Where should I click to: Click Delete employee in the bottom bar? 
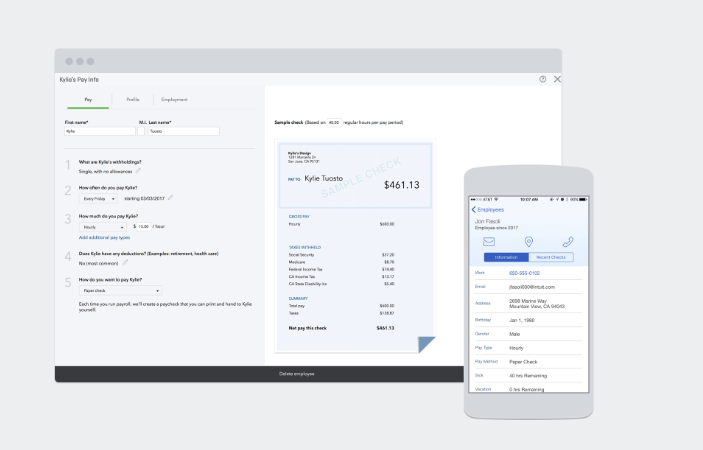click(297, 374)
